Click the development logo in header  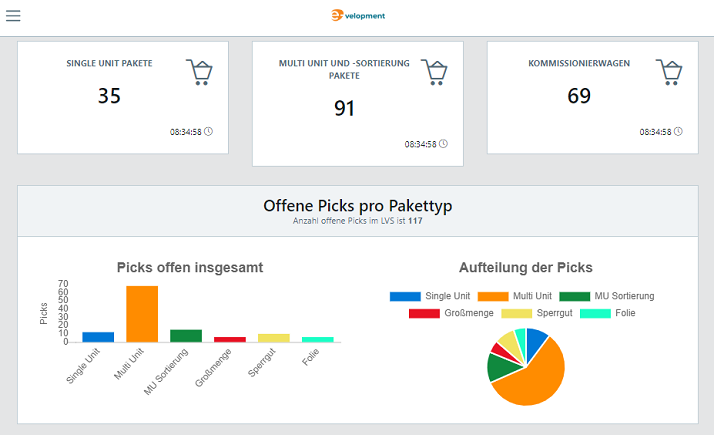click(x=357, y=15)
